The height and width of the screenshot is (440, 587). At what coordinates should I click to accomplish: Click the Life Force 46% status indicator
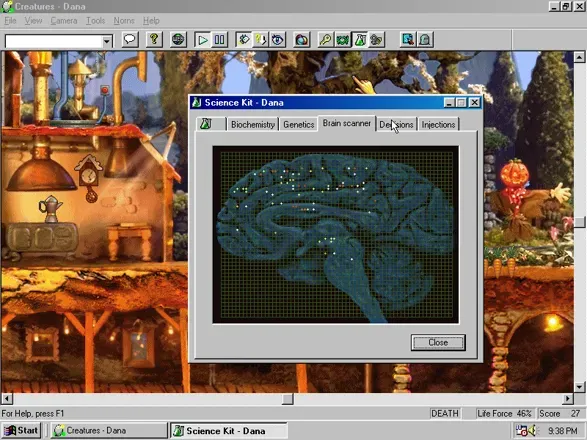pyautogui.click(x=504, y=413)
